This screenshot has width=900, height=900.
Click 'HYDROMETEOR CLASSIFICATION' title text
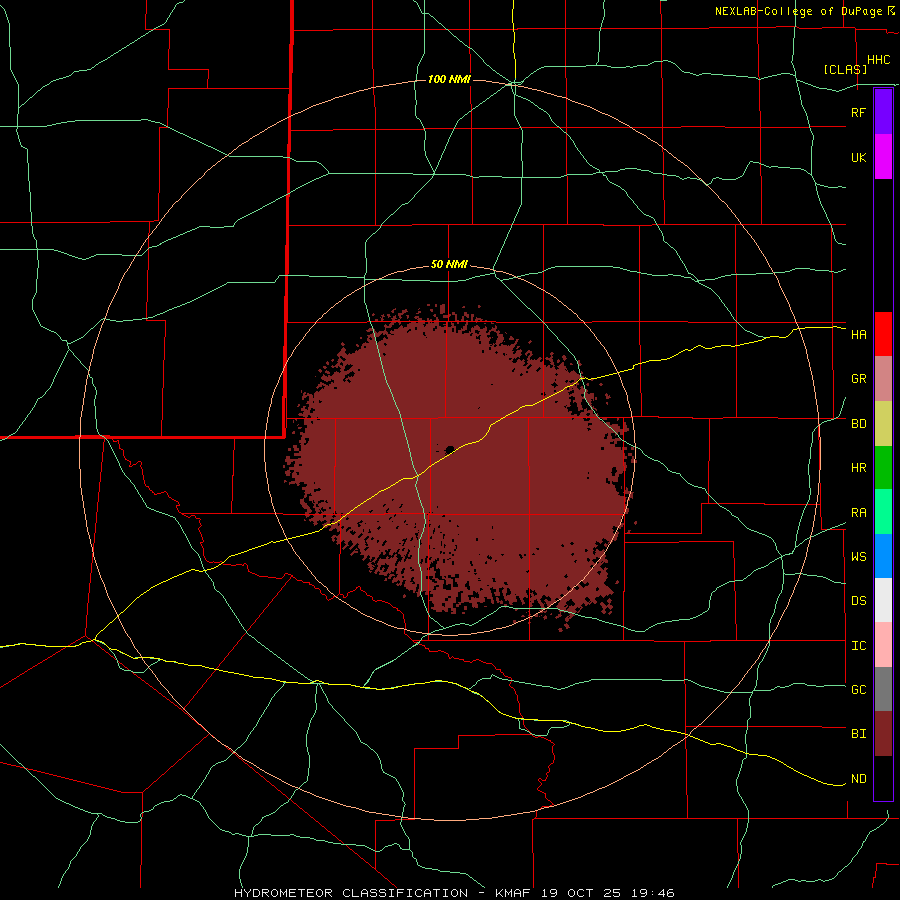point(351,893)
